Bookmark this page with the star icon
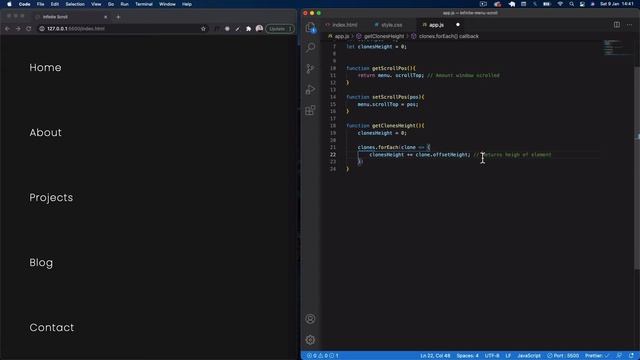The image size is (640, 360). coord(203,29)
